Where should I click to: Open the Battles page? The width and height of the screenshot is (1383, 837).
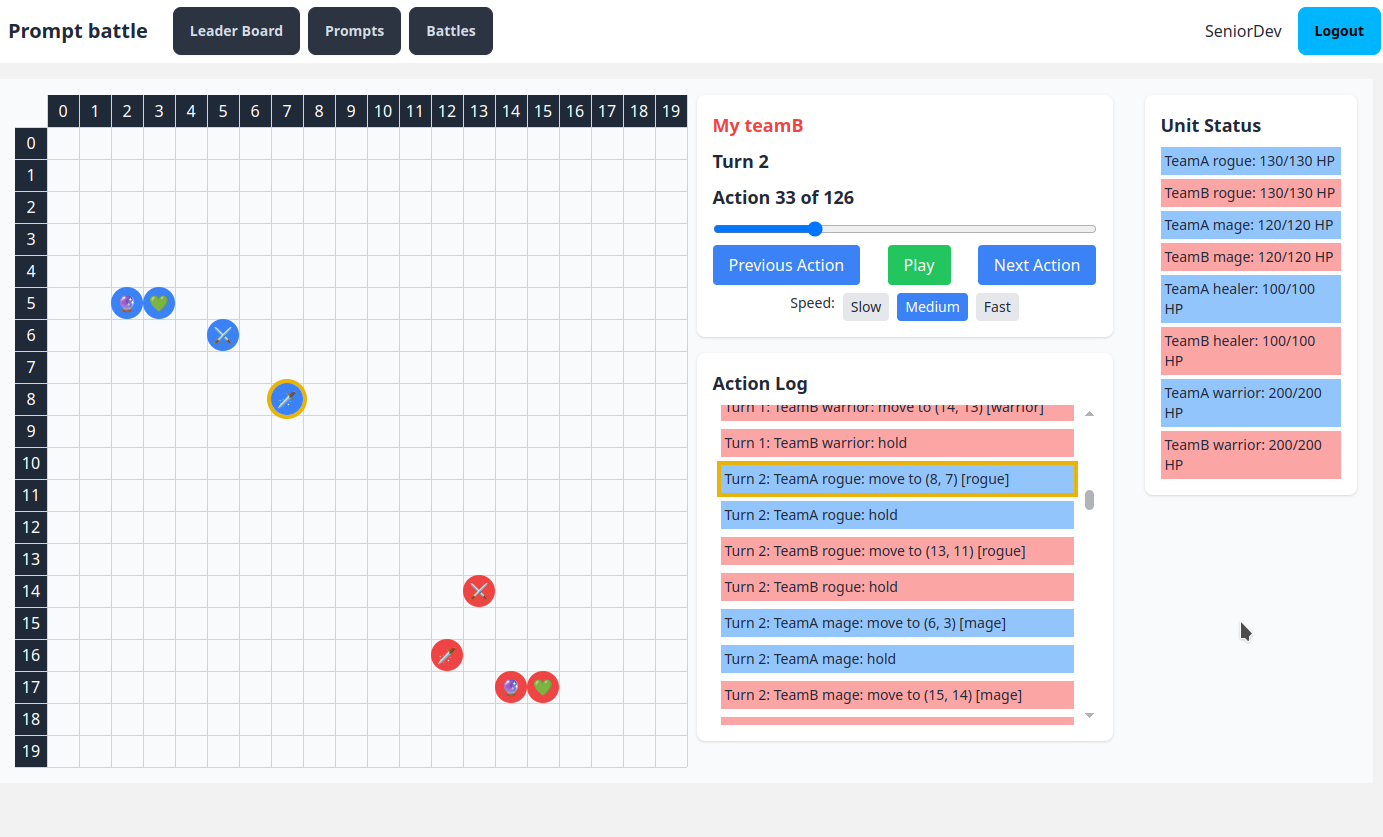pos(451,31)
